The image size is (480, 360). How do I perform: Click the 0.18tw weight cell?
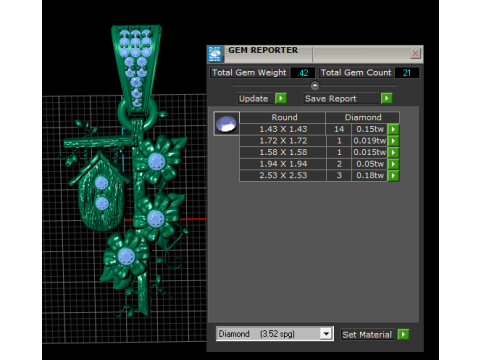point(370,176)
